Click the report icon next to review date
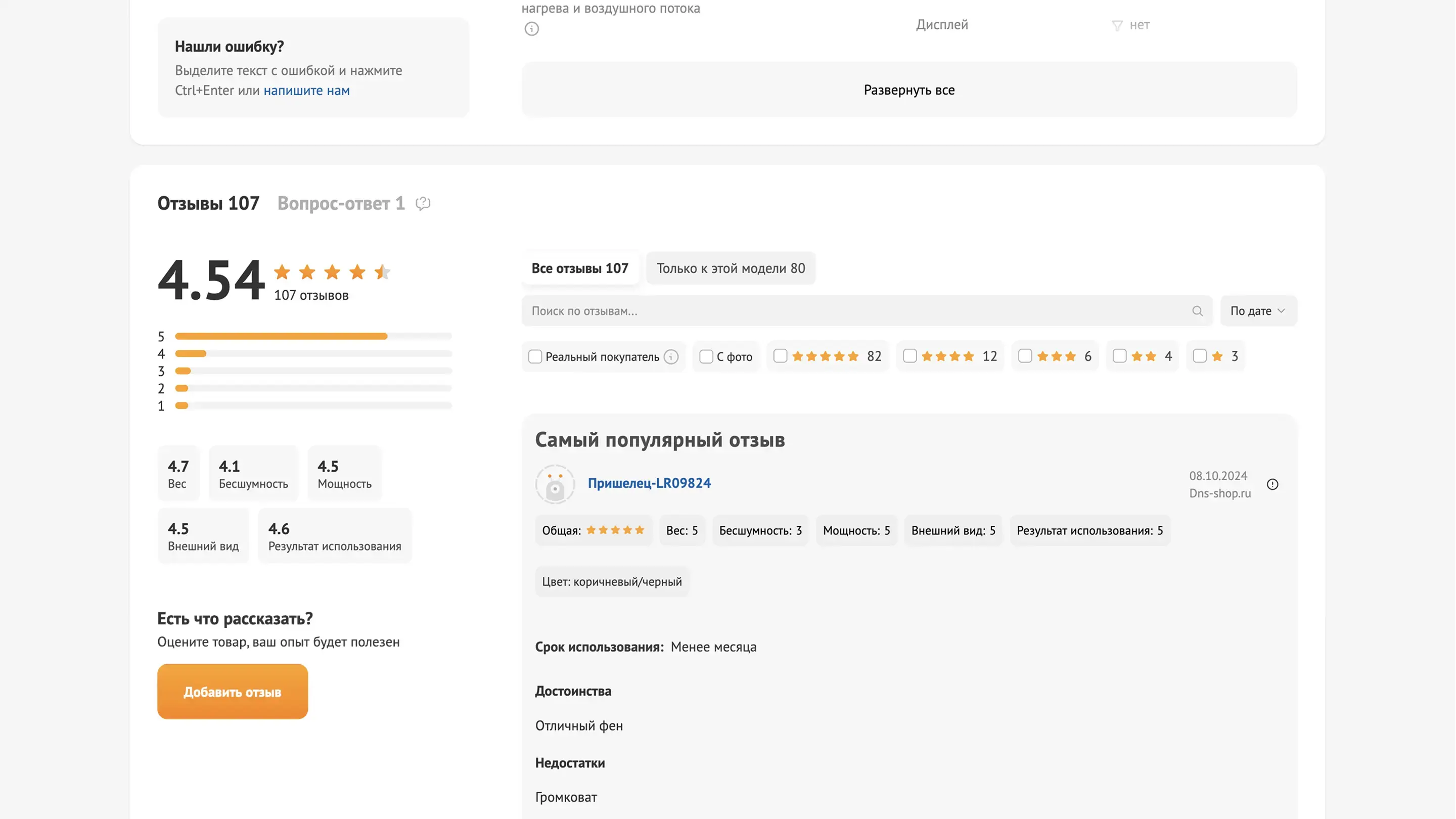The image size is (1456, 819). (1272, 484)
